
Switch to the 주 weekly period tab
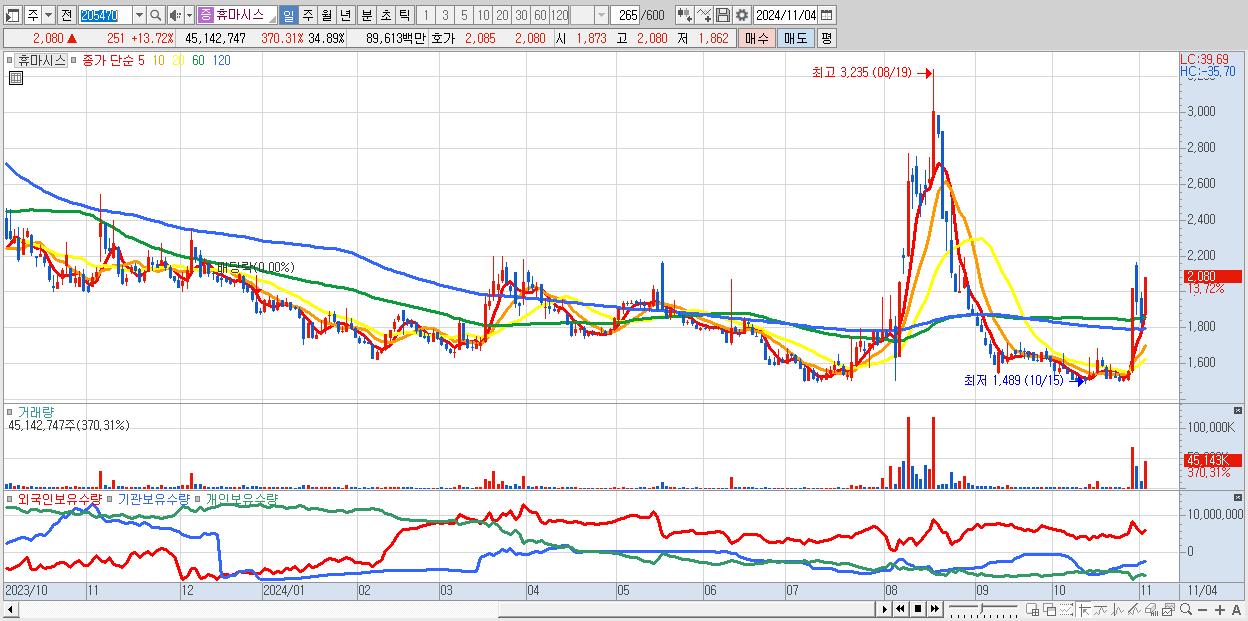pos(307,15)
